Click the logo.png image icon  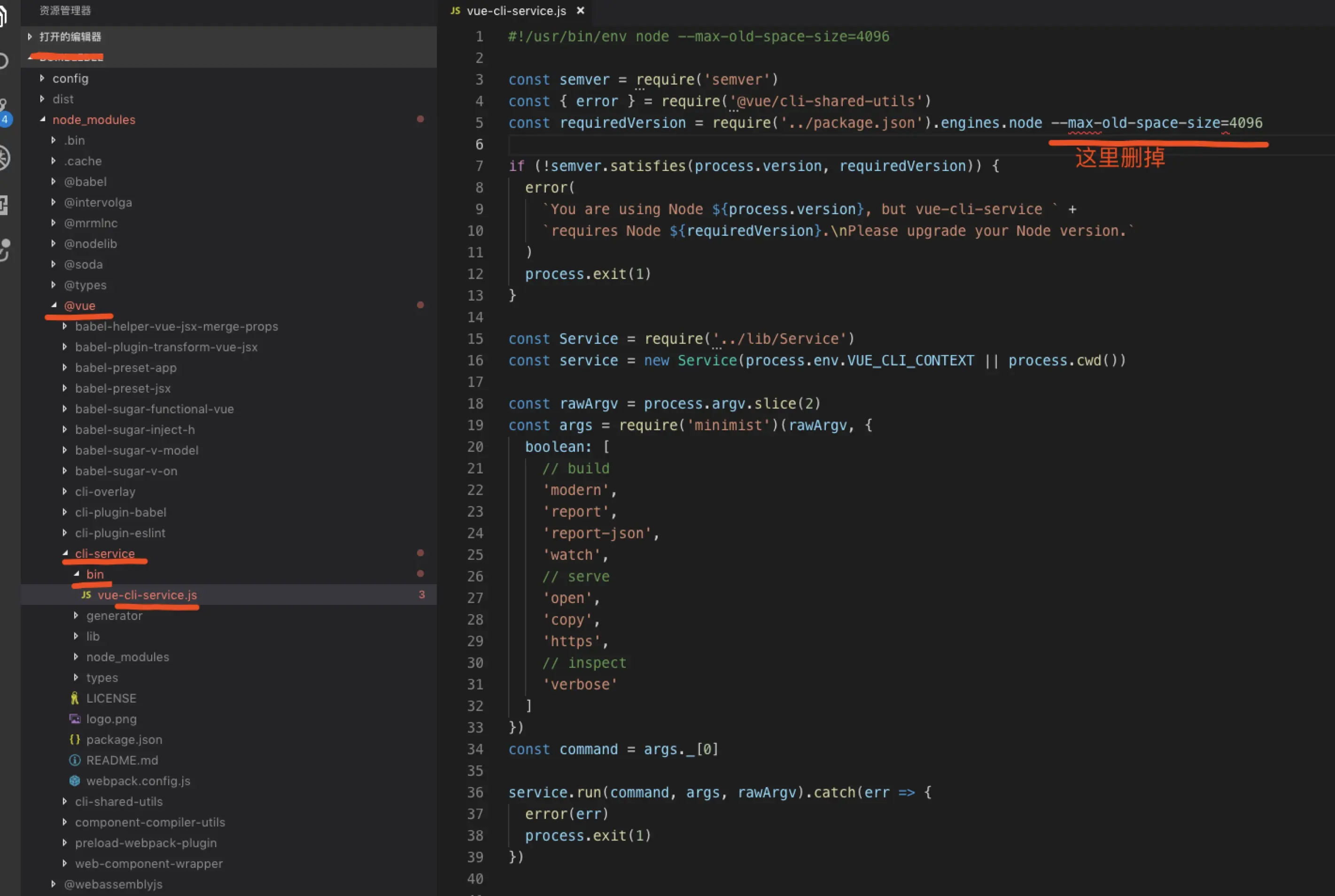coord(74,719)
